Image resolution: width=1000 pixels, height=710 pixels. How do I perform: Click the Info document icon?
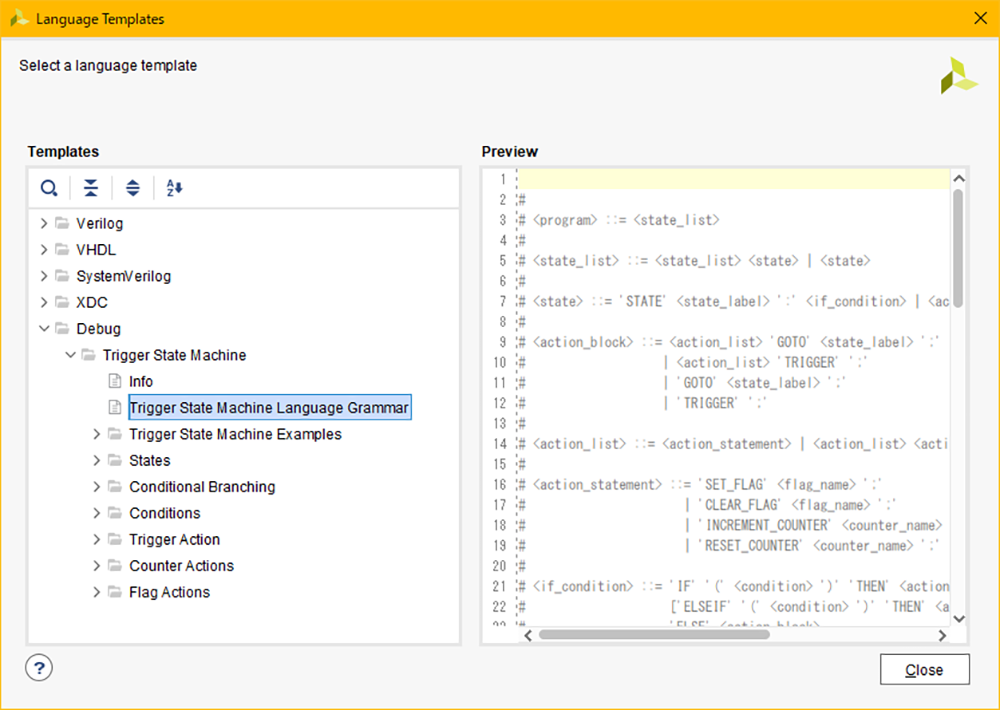(x=115, y=381)
